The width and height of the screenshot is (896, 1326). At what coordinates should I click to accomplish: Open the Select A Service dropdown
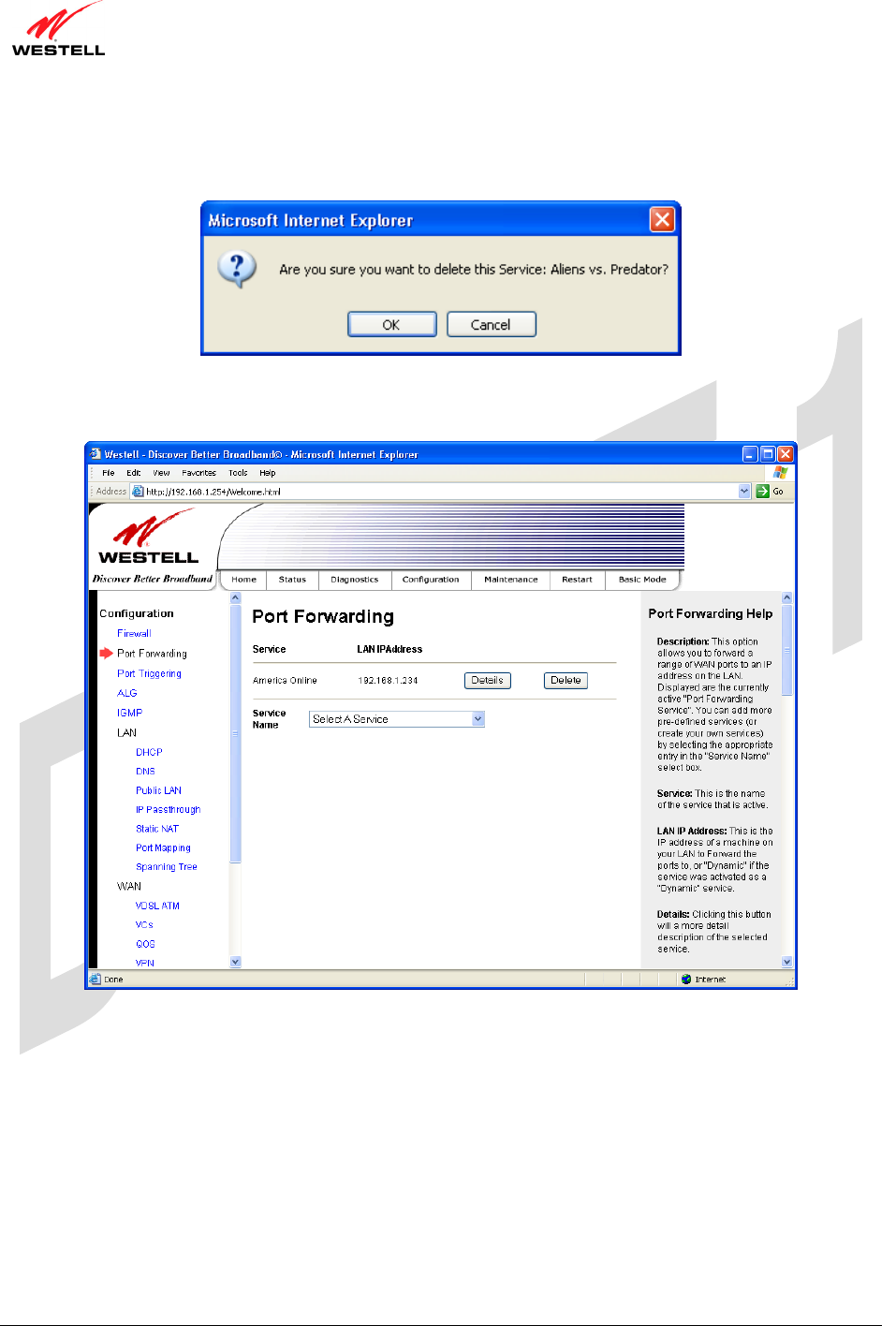pos(397,719)
